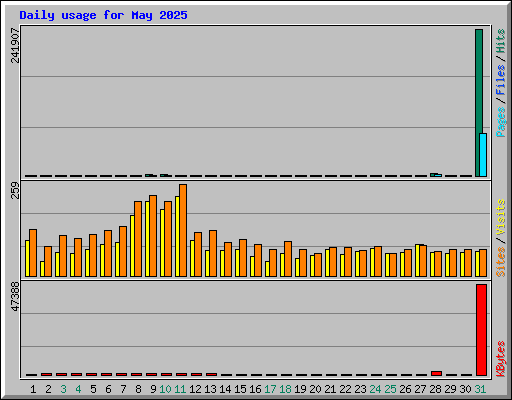Click the 'KBytes' legend label

[500, 359]
